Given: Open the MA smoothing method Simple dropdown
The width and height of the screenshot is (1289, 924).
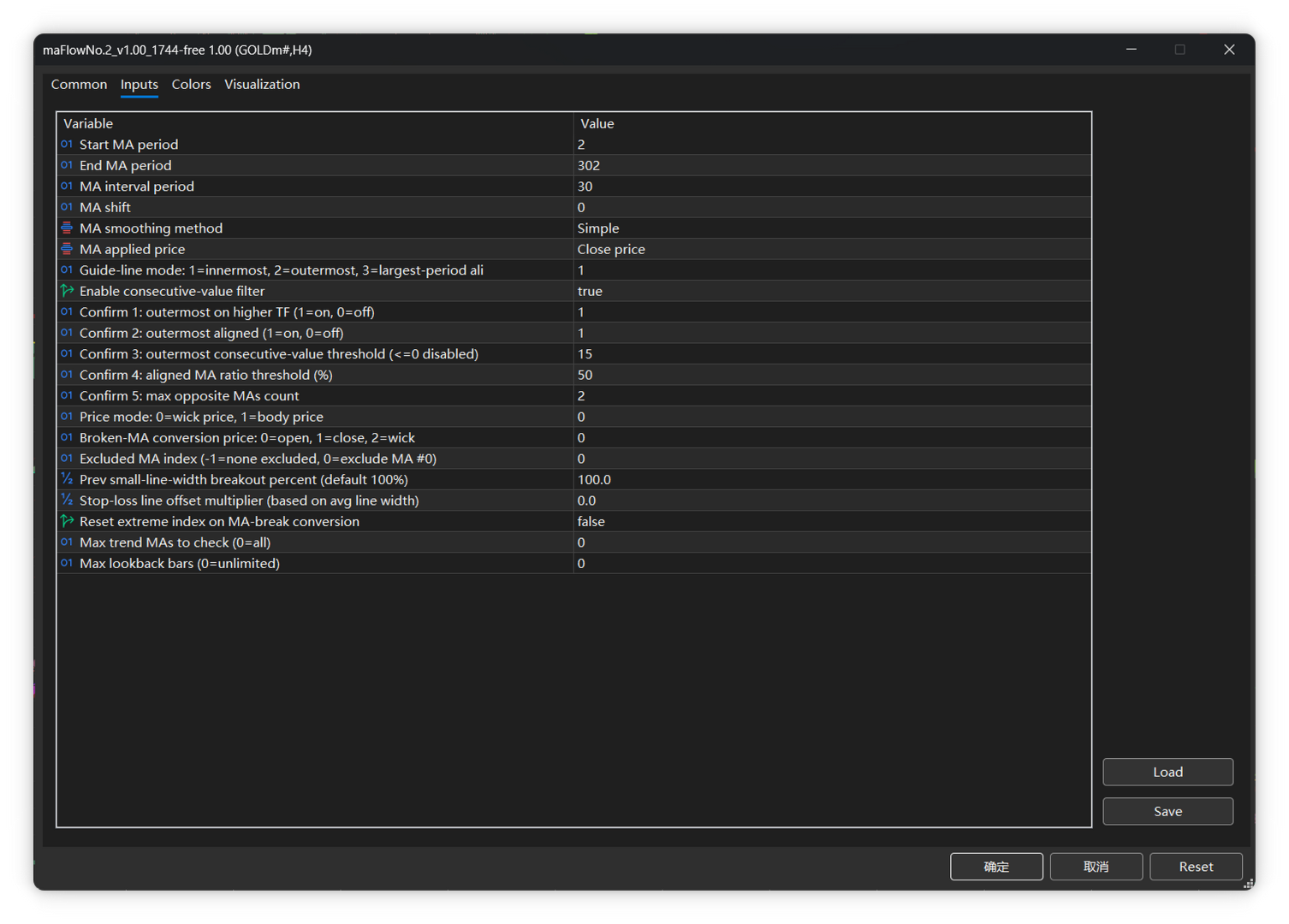Looking at the screenshot, I should tap(832, 228).
